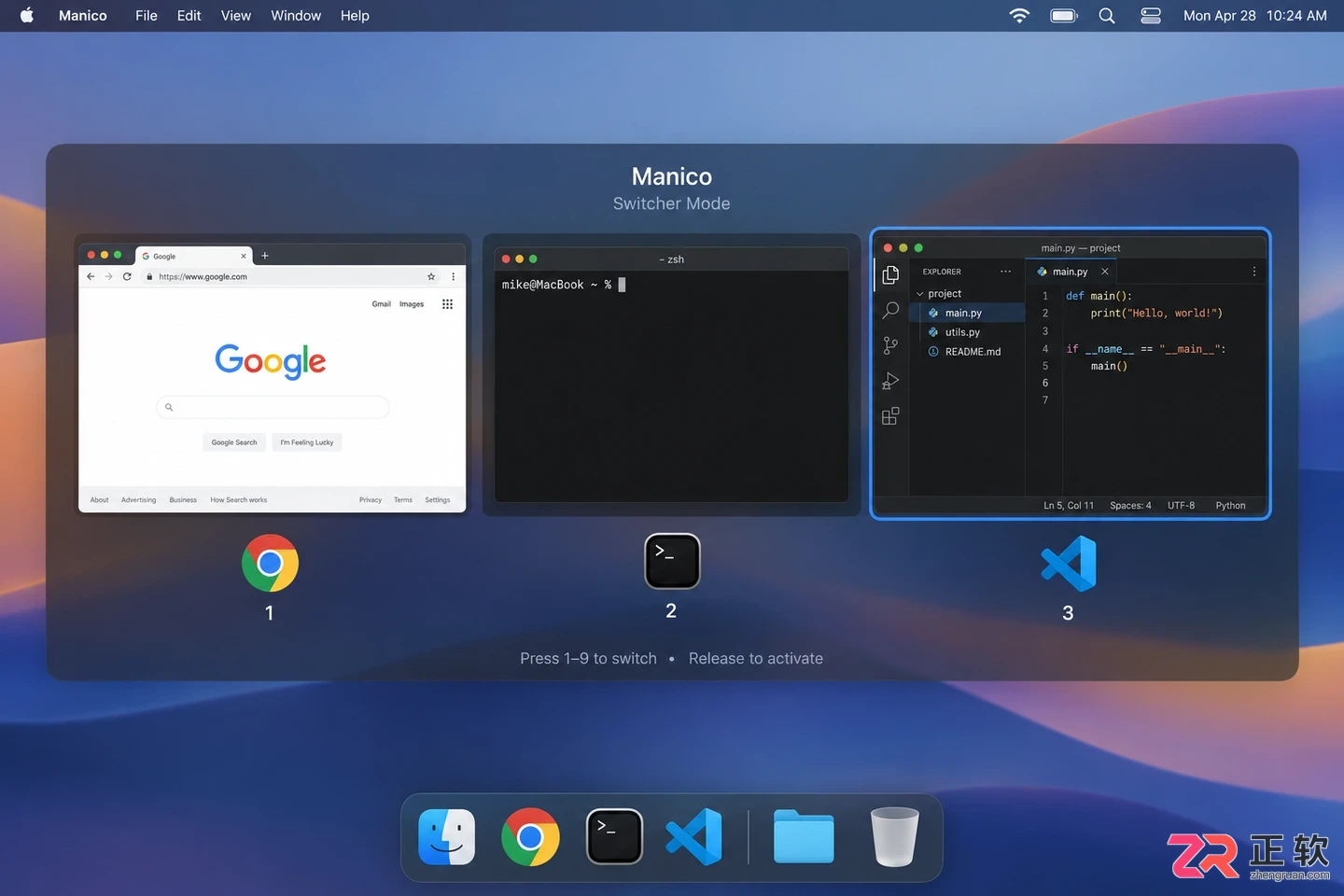
Task: Click the Chrome address bar URL
Action: [x=203, y=277]
